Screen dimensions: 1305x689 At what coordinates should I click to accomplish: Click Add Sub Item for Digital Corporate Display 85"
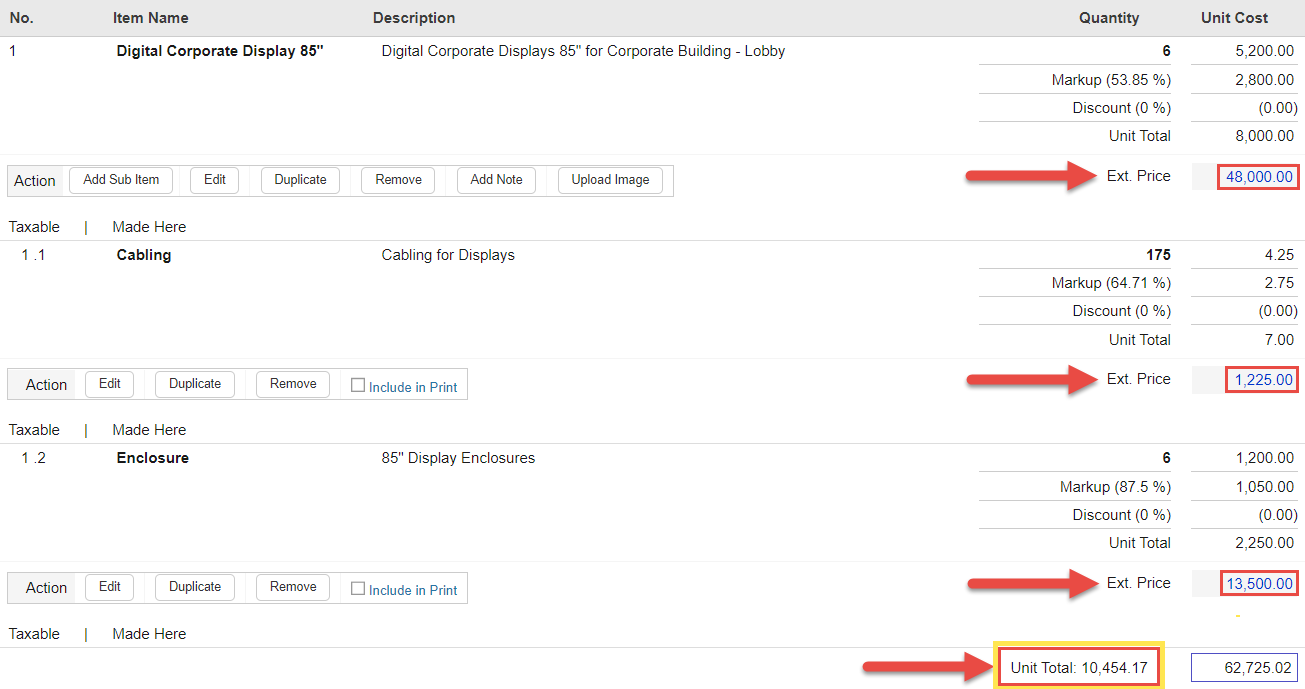coord(120,180)
